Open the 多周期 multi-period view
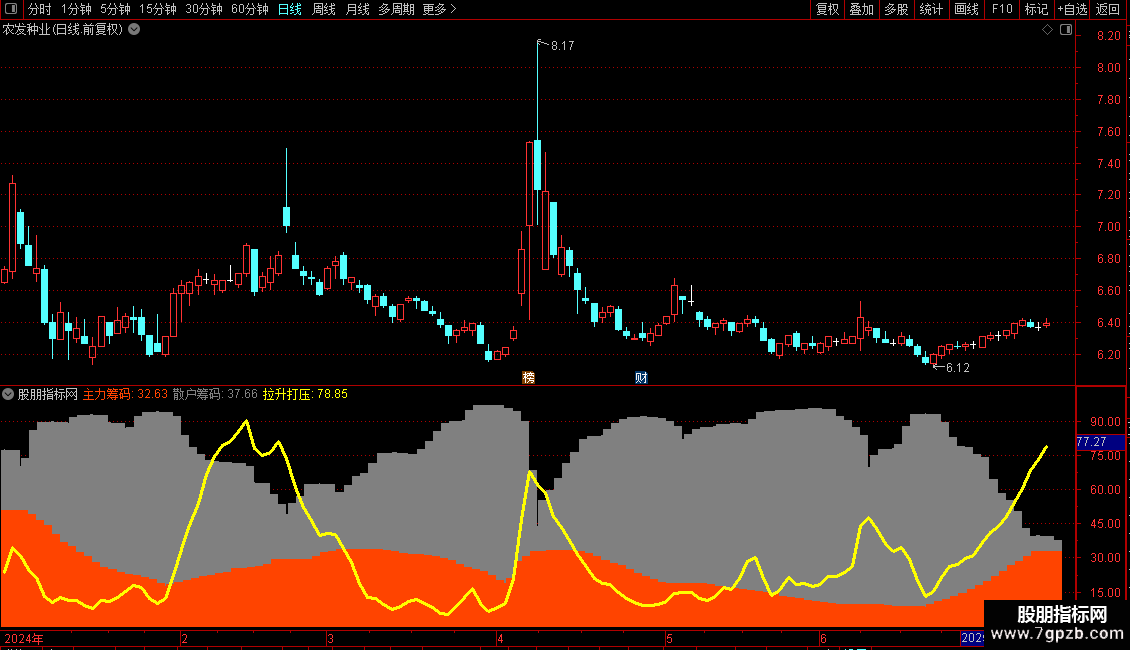The height and width of the screenshot is (650, 1130). 396,9
